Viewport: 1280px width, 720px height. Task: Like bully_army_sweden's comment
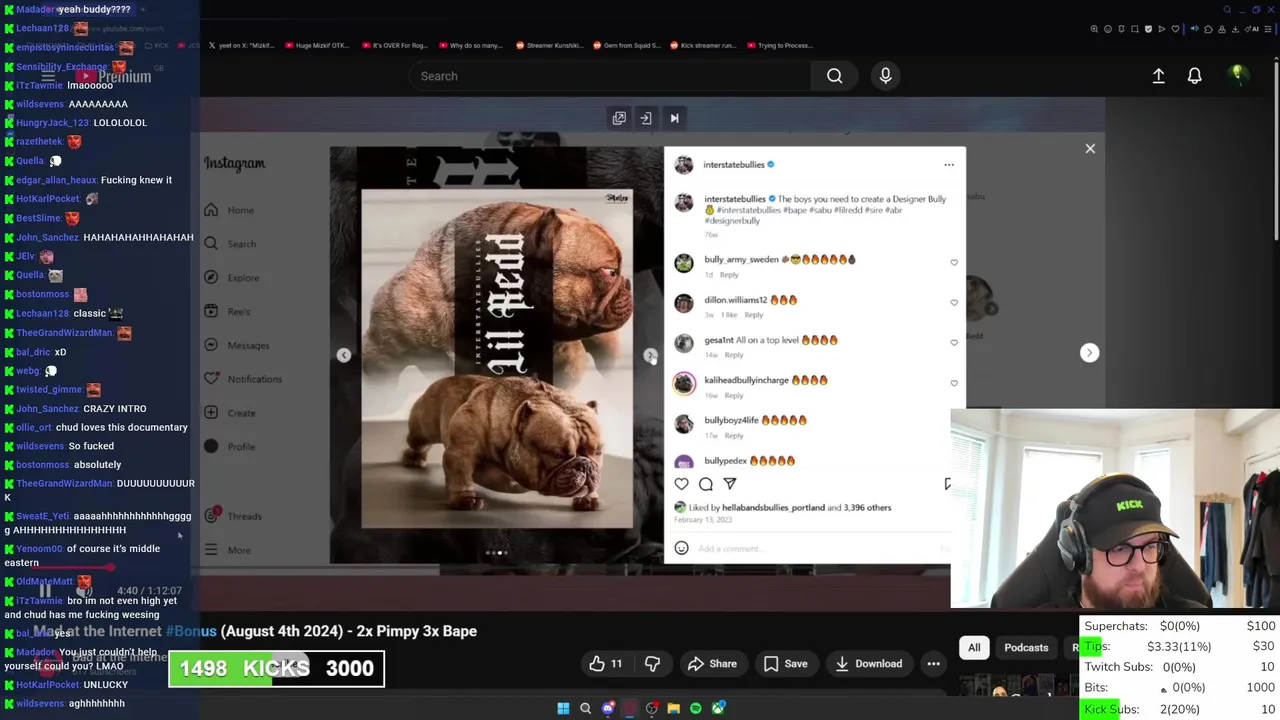click(954, 263)
